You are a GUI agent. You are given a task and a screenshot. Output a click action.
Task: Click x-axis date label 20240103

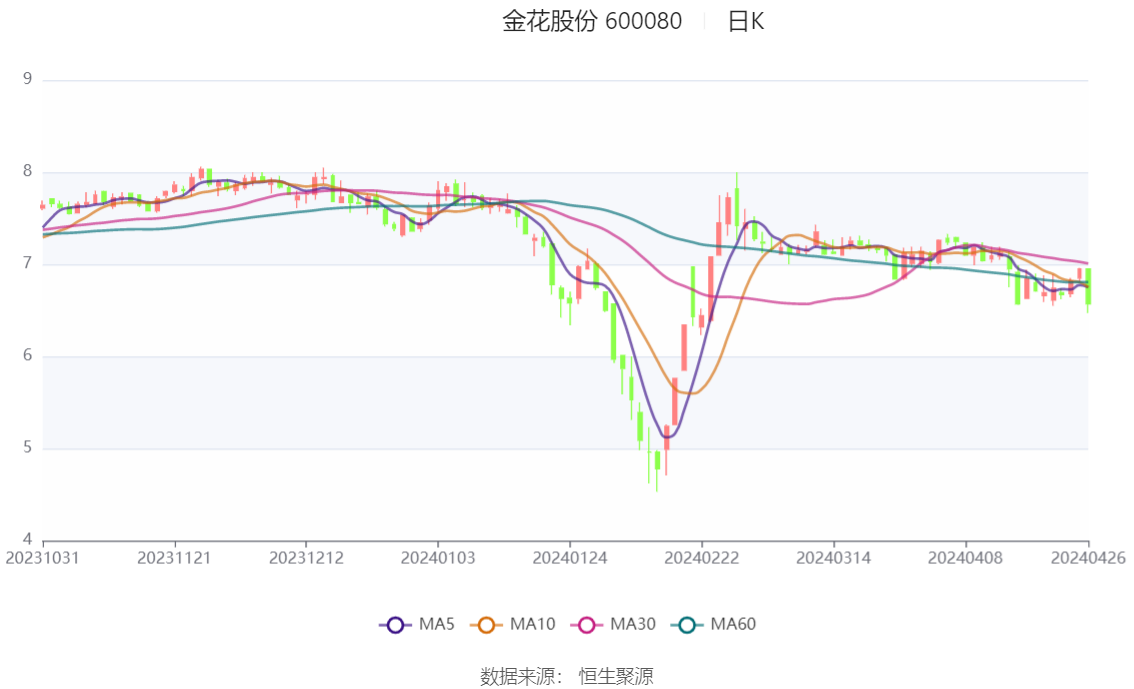tap(438, 558)
